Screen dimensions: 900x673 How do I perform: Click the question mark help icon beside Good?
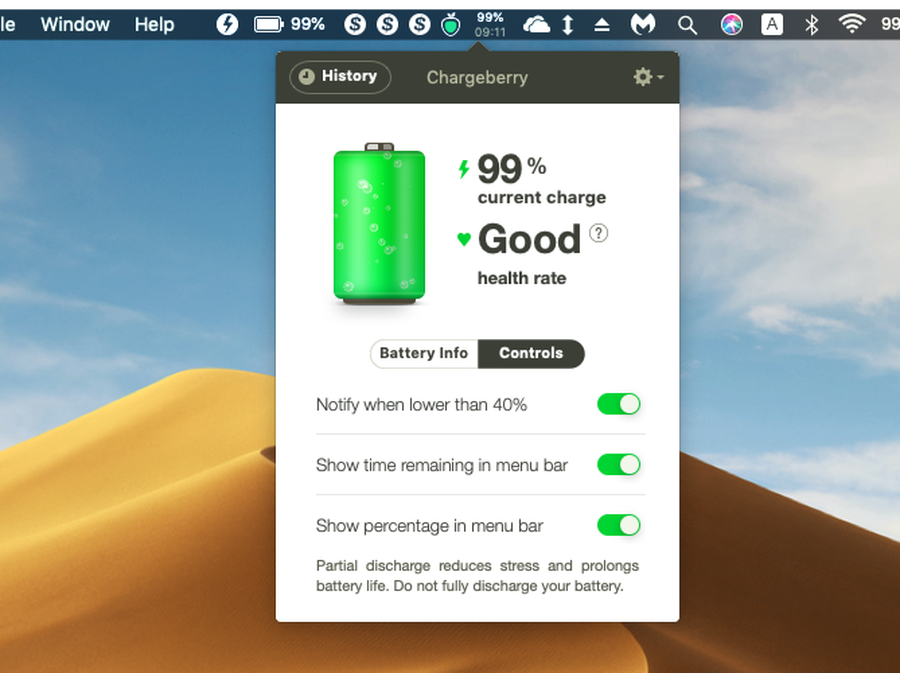pyautogui.click(x=598, y=234)
